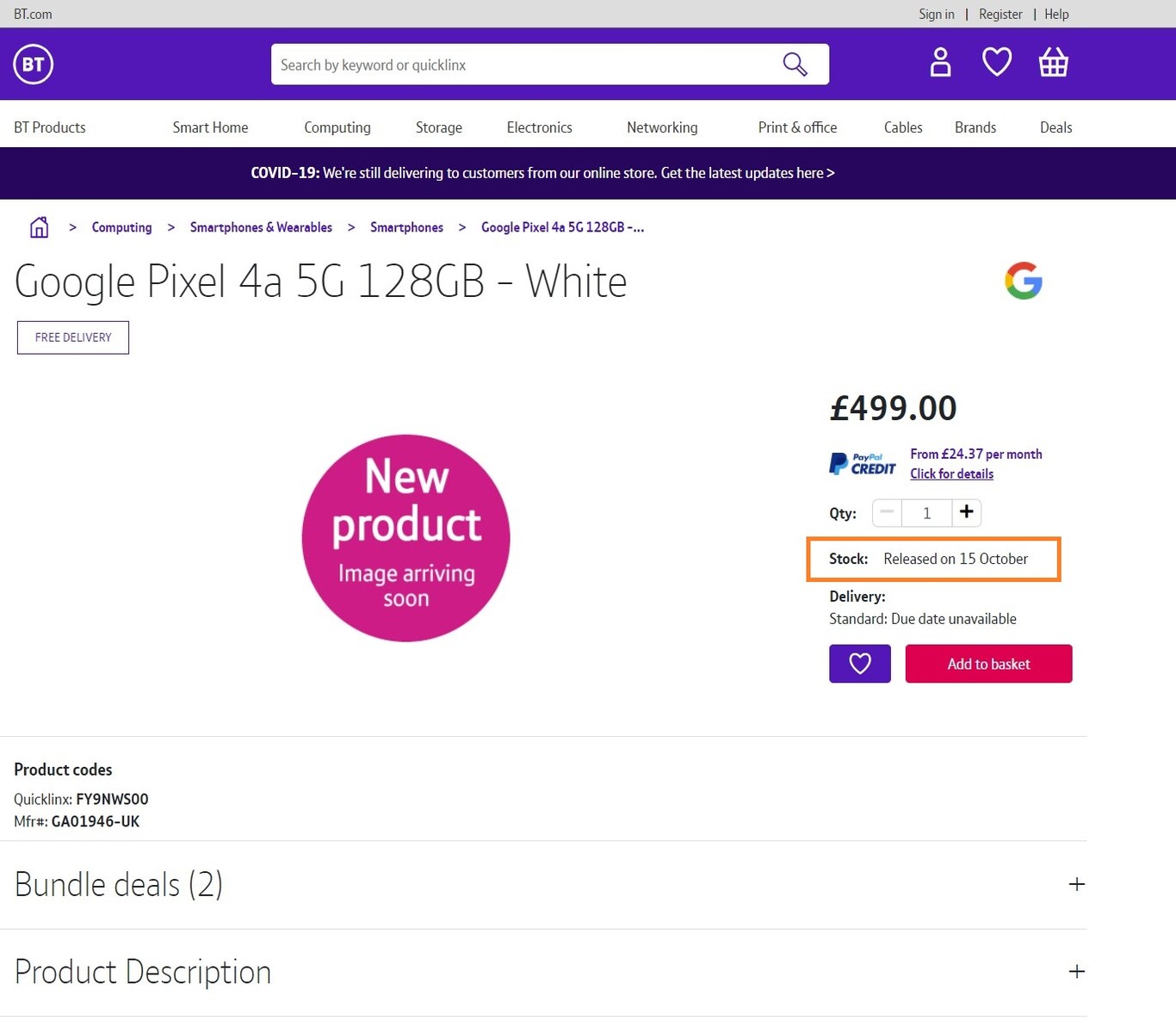The image size is (1176, 1033).
Task: Click the Add to basket button
Action: click(x=988, y=664)
